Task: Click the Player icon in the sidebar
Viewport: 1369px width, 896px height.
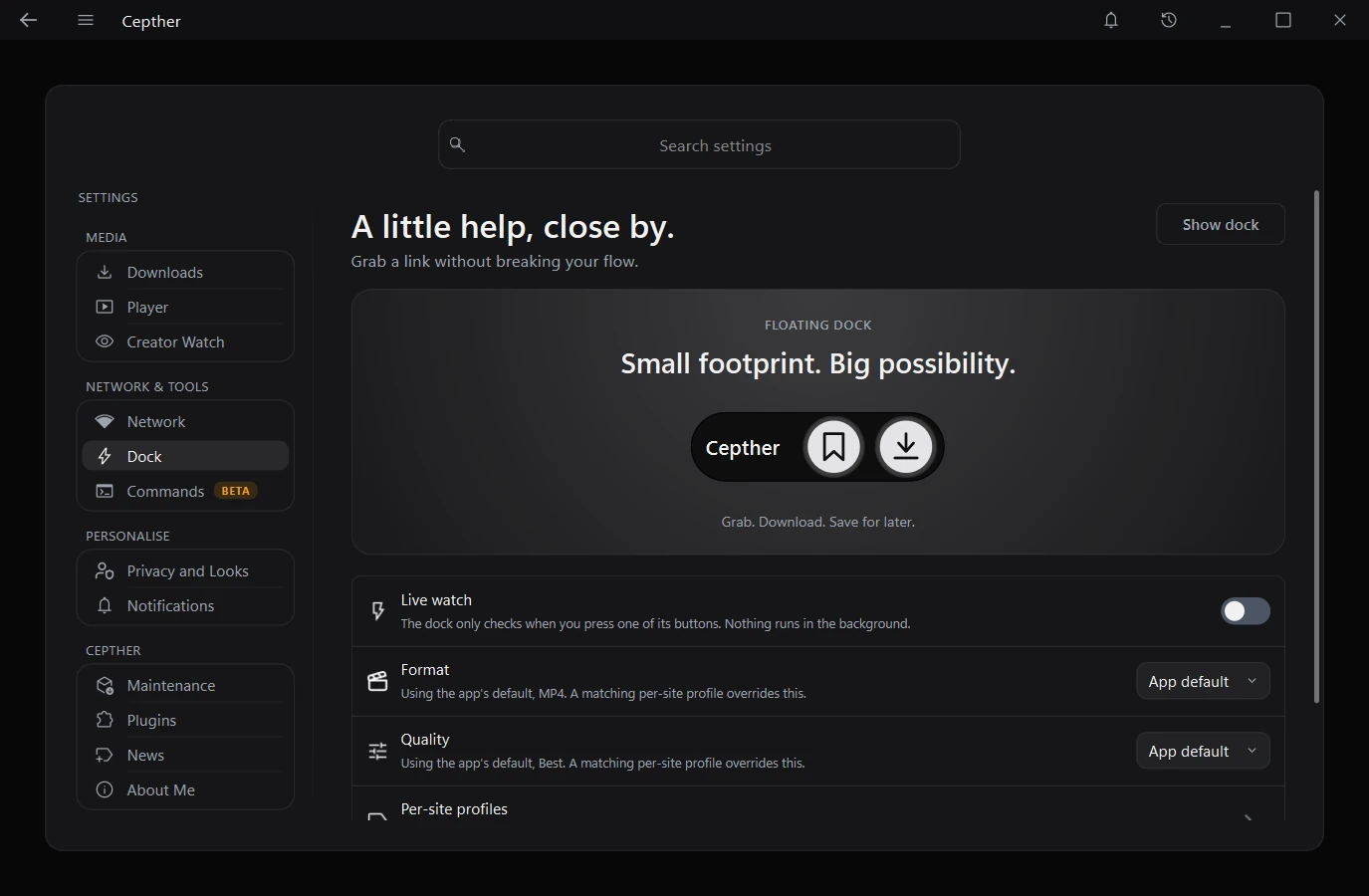Action: point(105,307)
